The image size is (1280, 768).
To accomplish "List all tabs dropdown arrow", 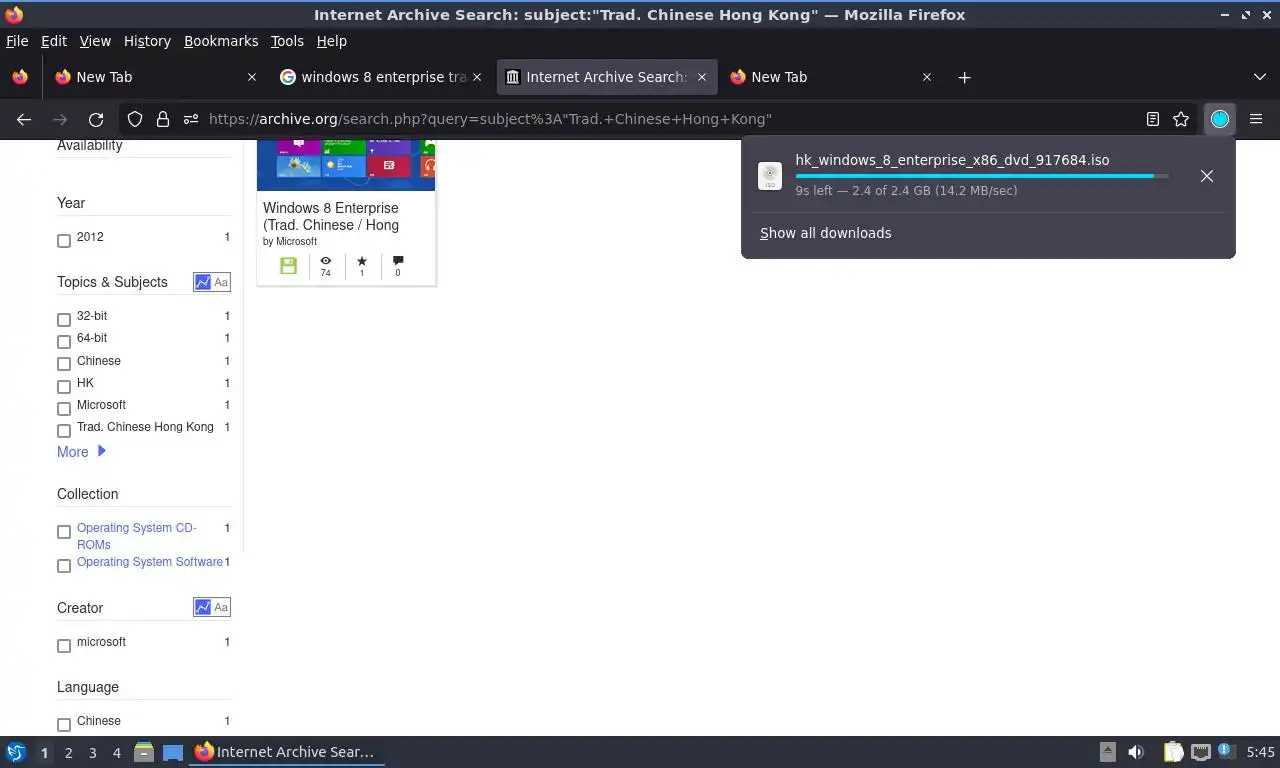I will click(1259, 77).
